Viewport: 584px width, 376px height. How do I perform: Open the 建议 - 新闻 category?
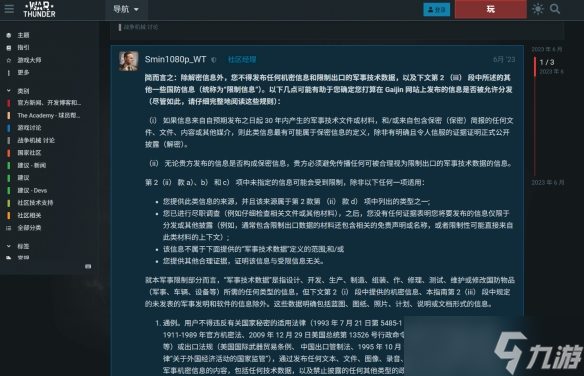point(32,165)
